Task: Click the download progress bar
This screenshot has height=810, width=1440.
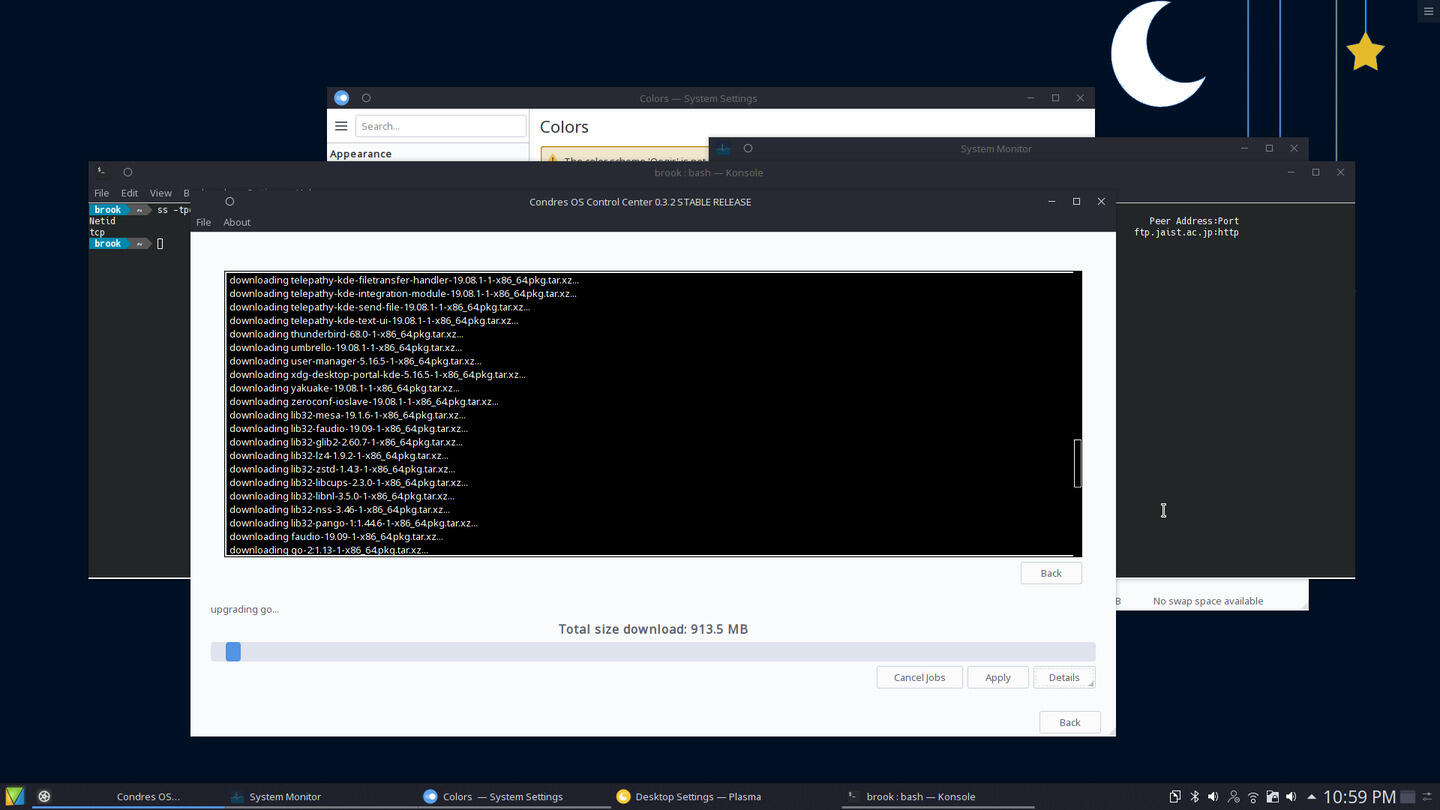Action: (653, 652)
